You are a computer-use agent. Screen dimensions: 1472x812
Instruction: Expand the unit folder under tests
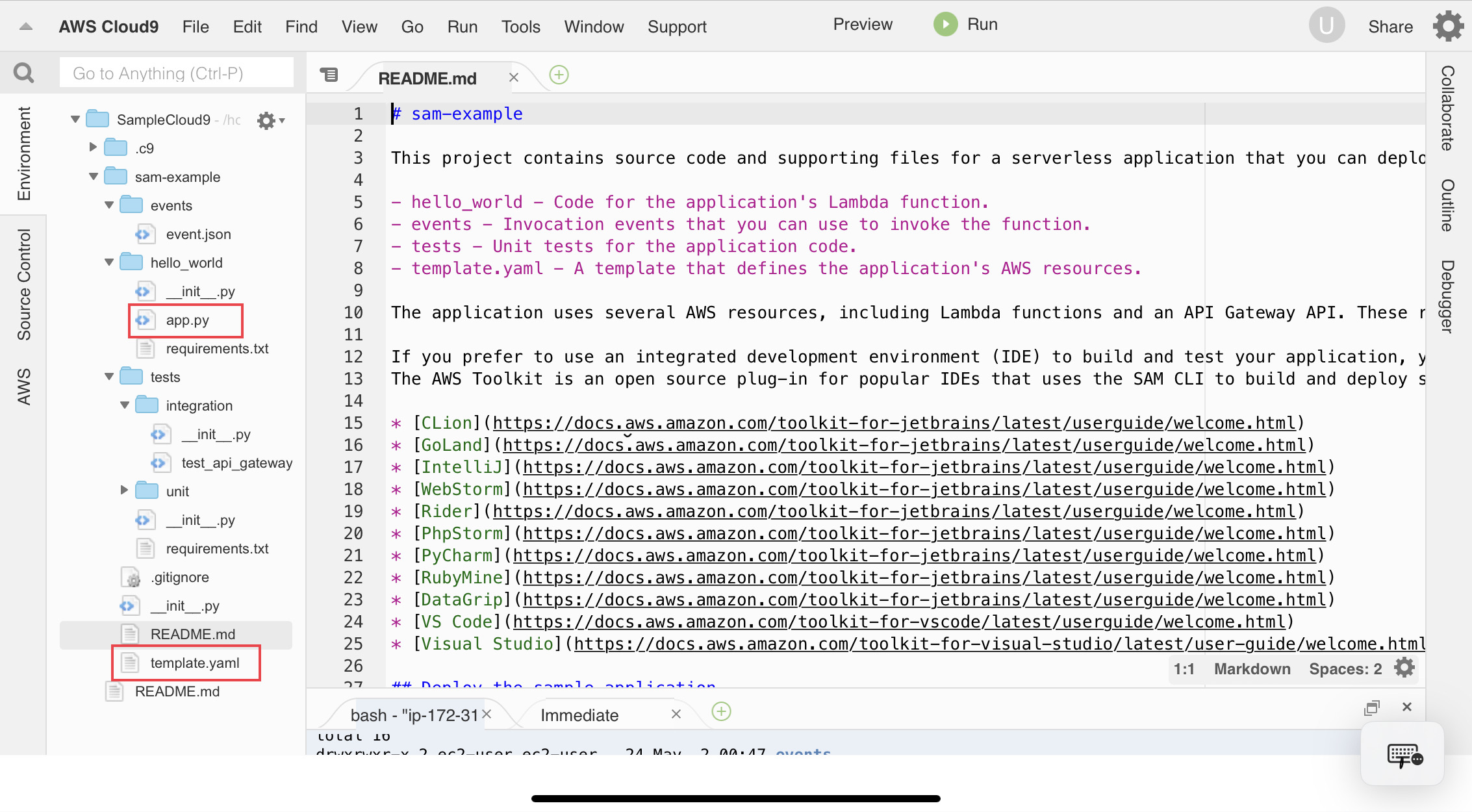[x=125, y=491]
